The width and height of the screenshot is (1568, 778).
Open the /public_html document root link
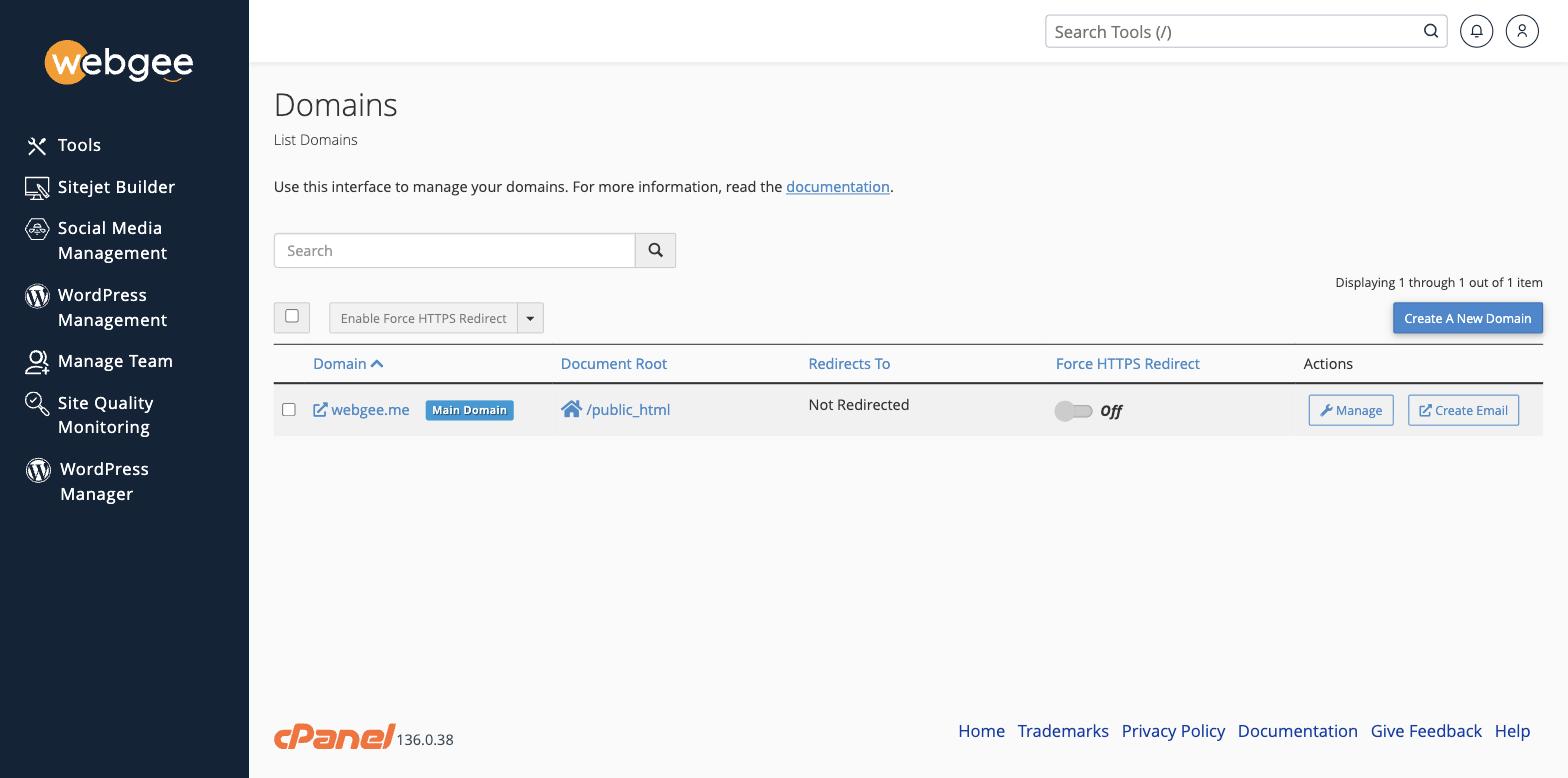pos(628,410)
